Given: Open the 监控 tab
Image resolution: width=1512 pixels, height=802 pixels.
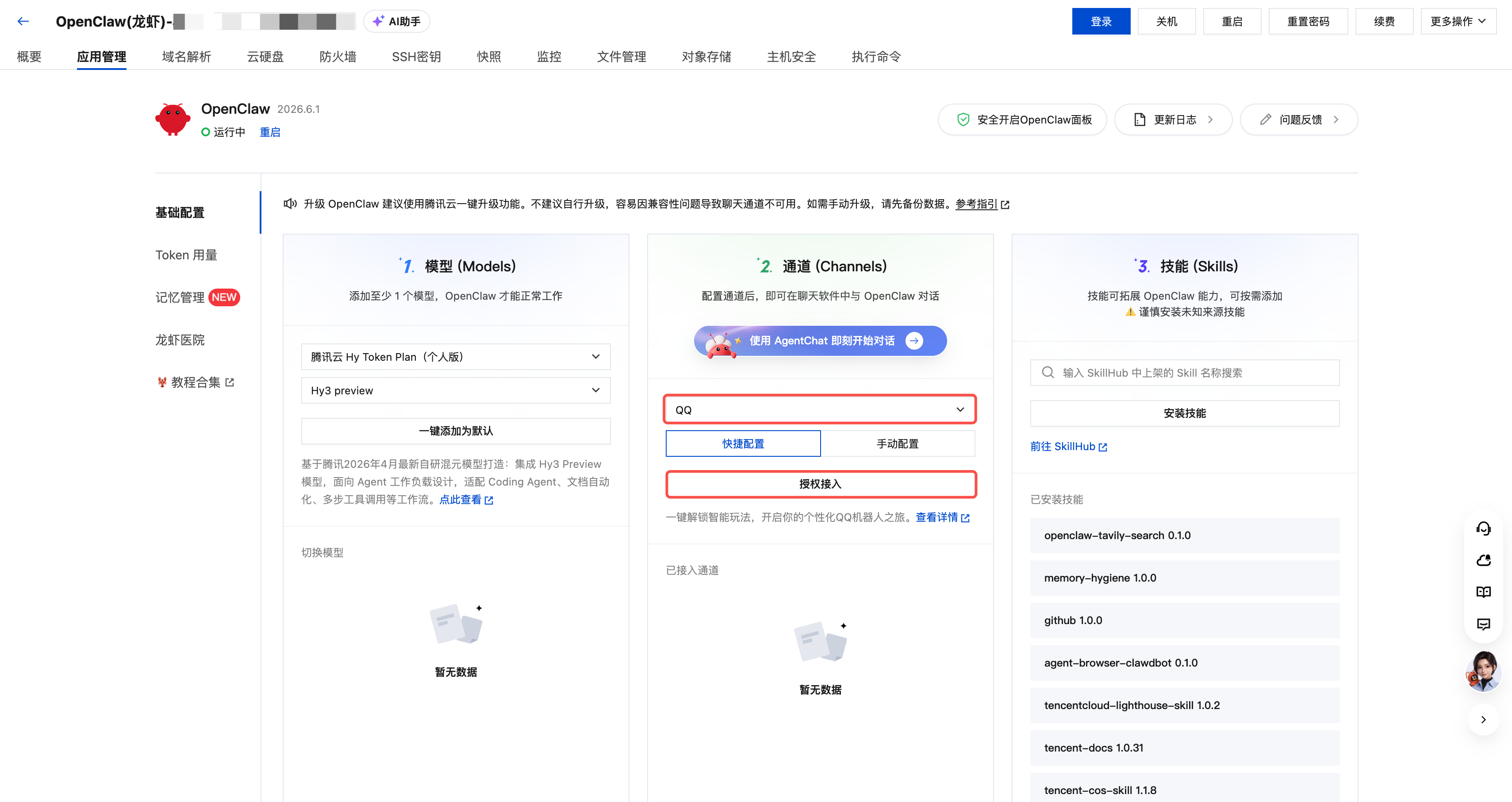Looking at the screenshot, I should [549, 56].
